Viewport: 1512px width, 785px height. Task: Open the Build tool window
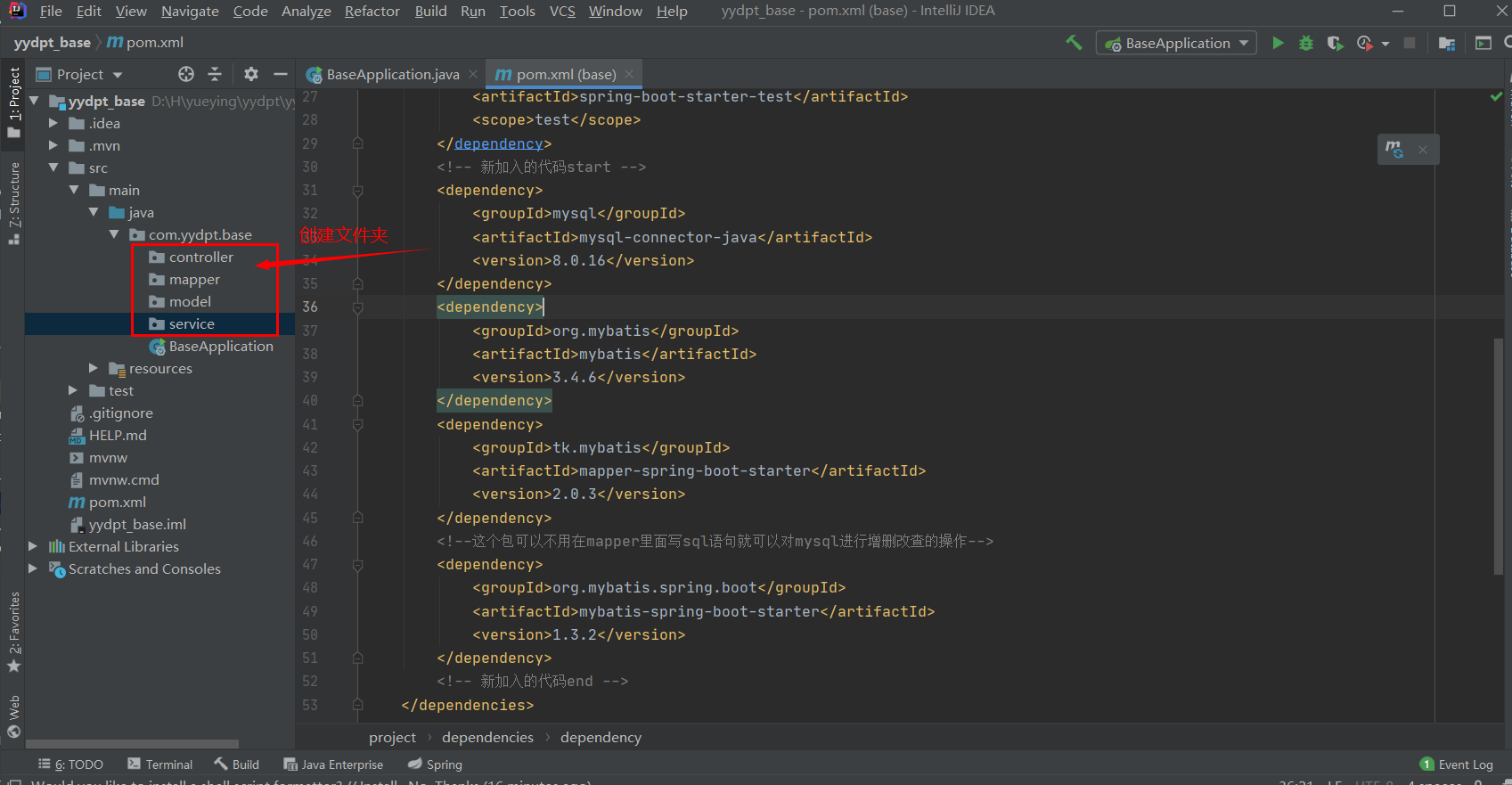click(x=237, y=765)
